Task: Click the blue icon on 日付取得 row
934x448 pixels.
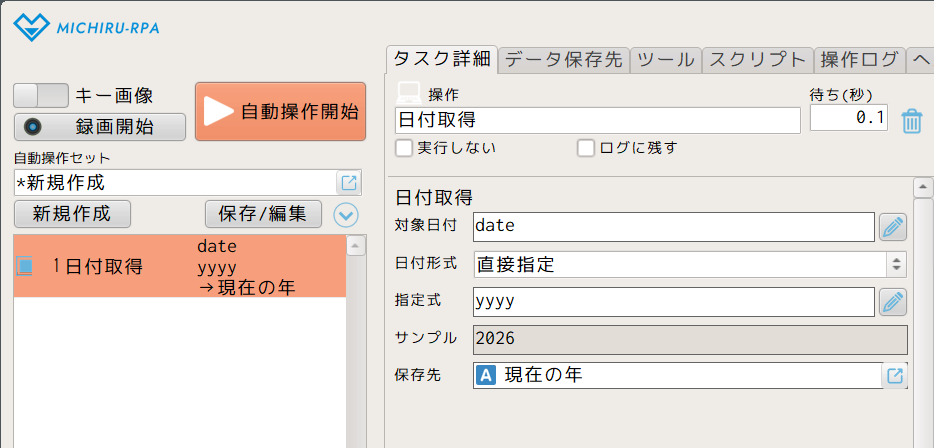Action: pyautogui.click(x=26, y=266)
